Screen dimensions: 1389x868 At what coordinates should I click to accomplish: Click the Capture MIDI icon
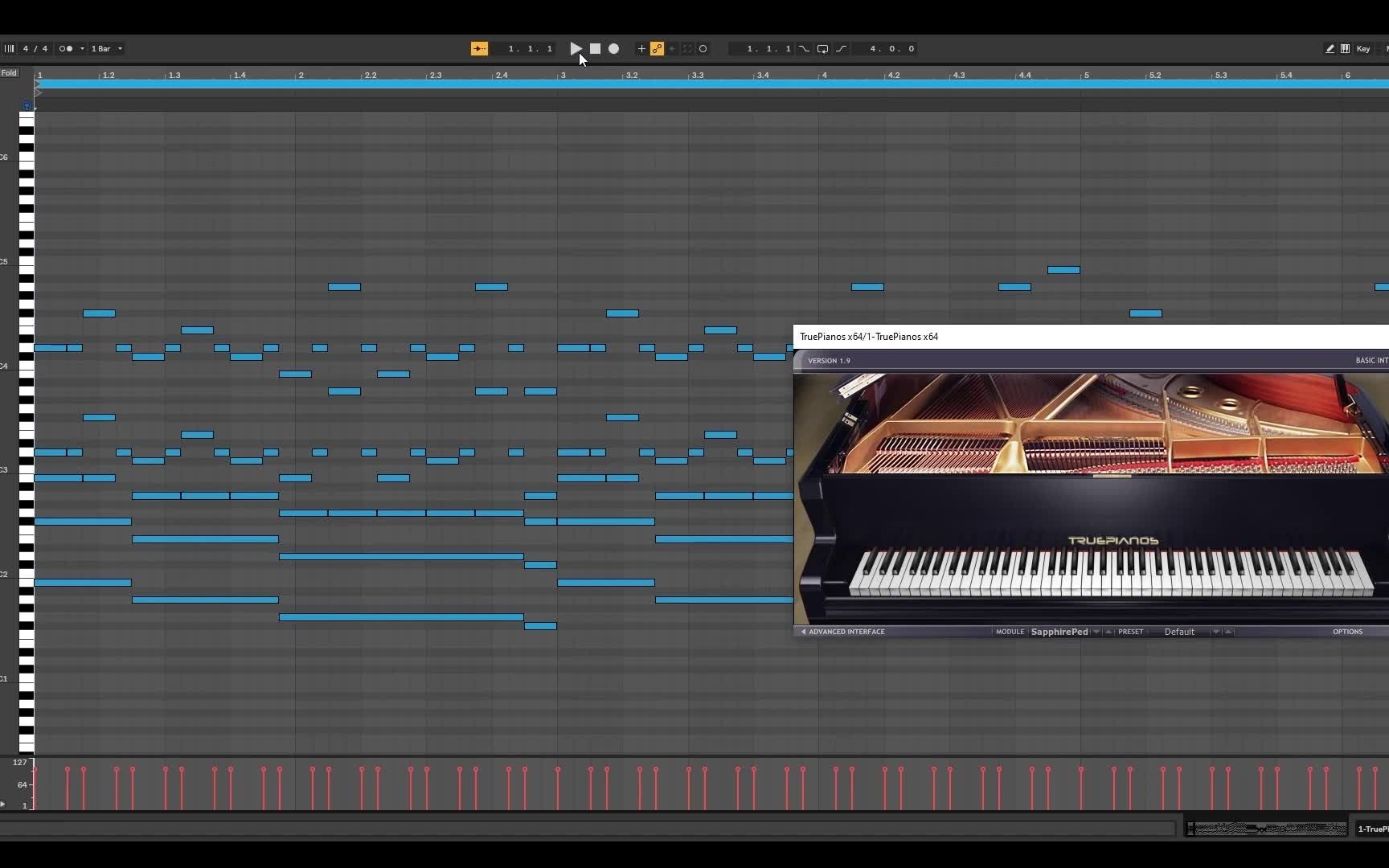tap(687, 48)
